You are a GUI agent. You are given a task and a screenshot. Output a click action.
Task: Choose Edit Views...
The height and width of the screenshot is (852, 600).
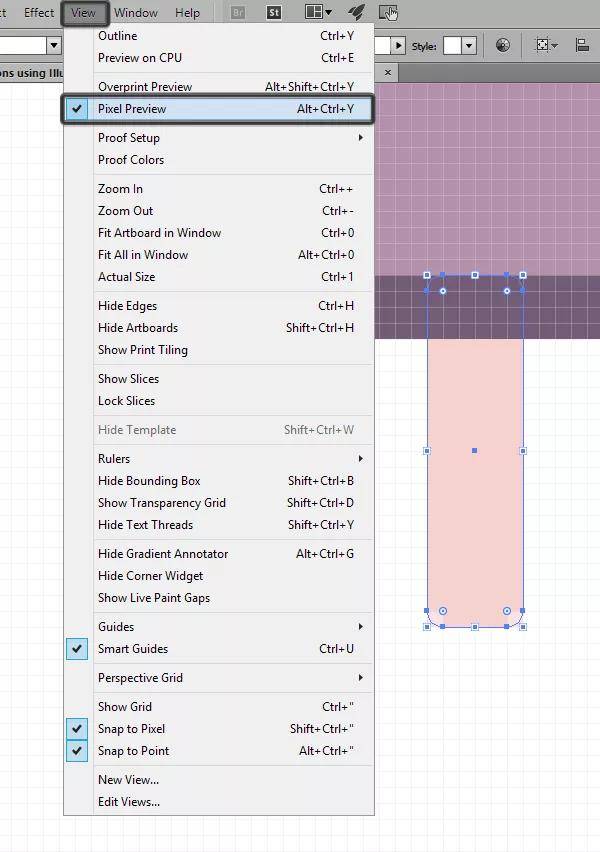(217, 801)
